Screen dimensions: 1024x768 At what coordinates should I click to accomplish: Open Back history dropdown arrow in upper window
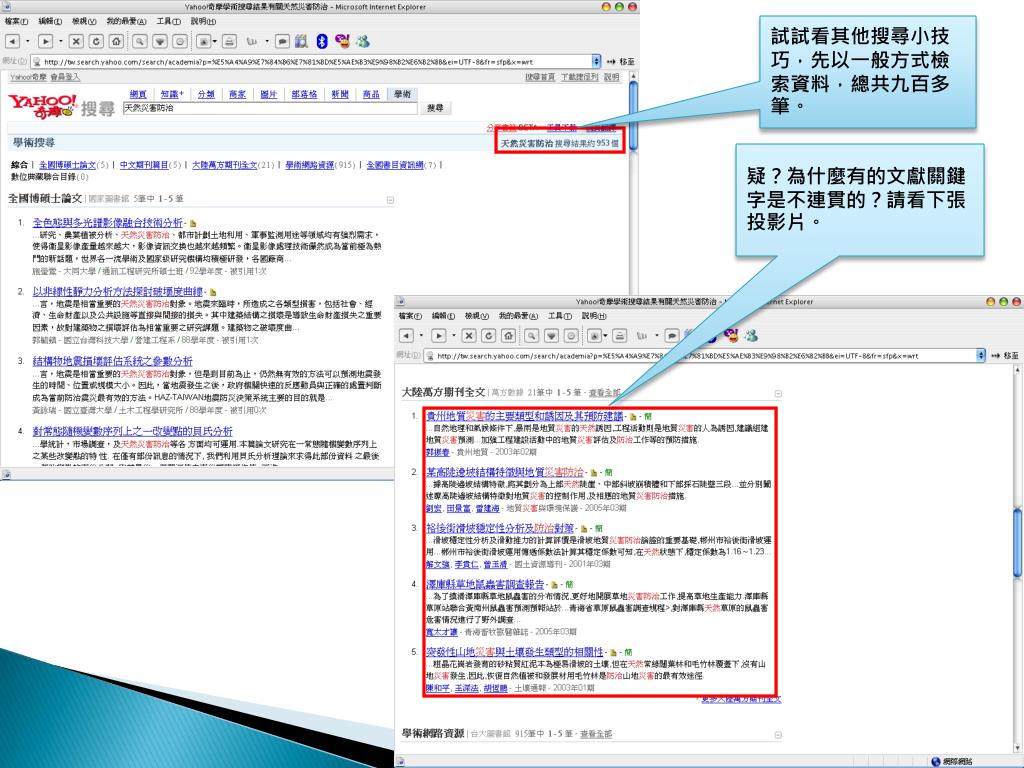[x=27, y=41]
